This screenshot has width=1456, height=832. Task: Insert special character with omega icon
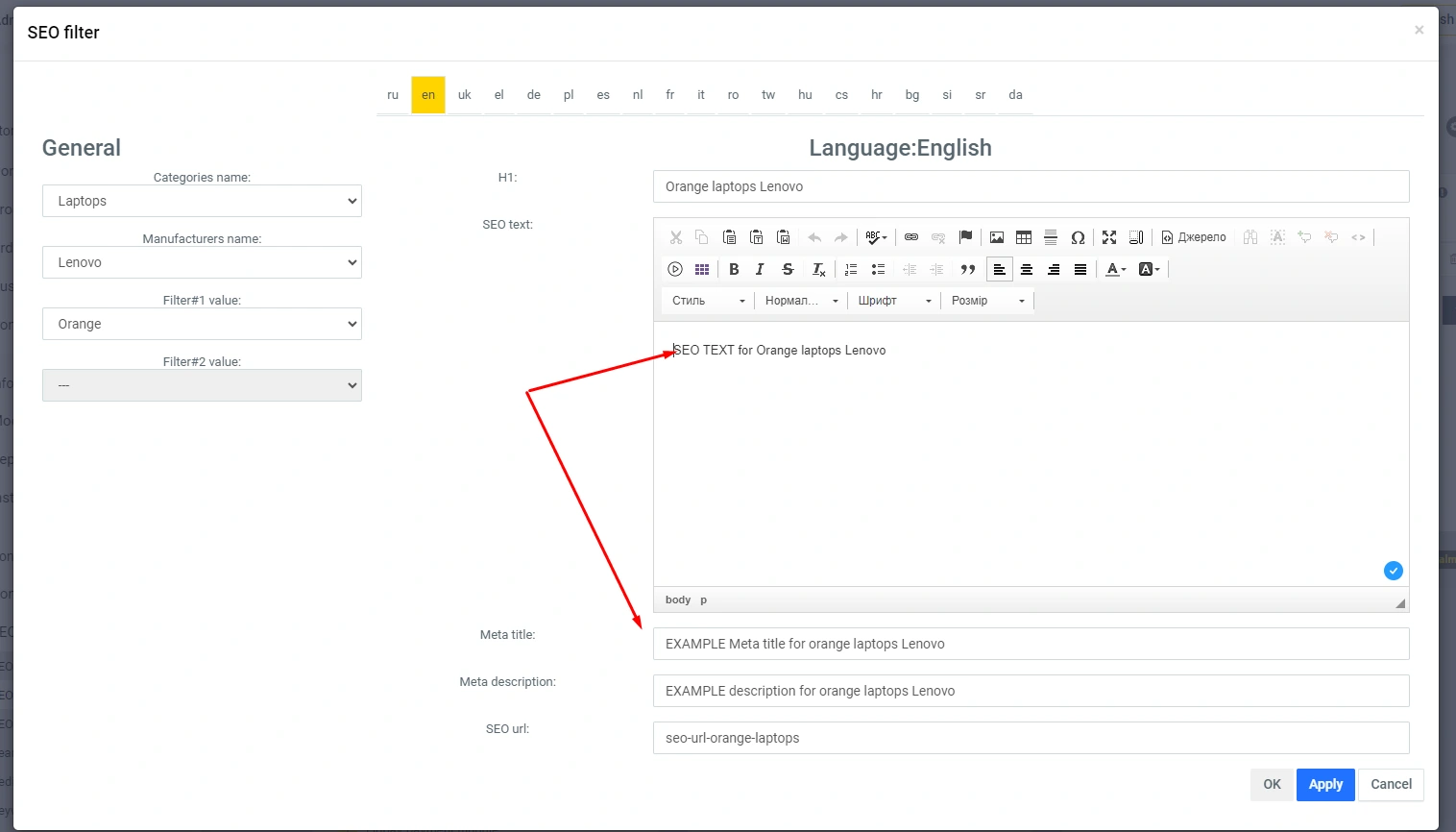pyautogui.click(x=1078, y=237)
